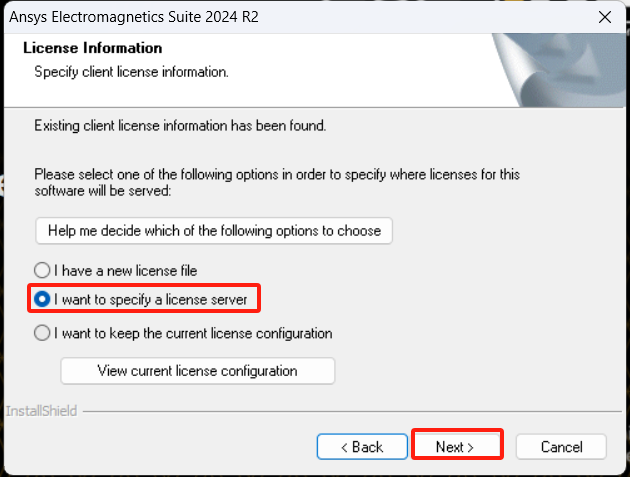Click 'Specify client license information.' subtitle

pyautogui.click(x=131, y=72)
